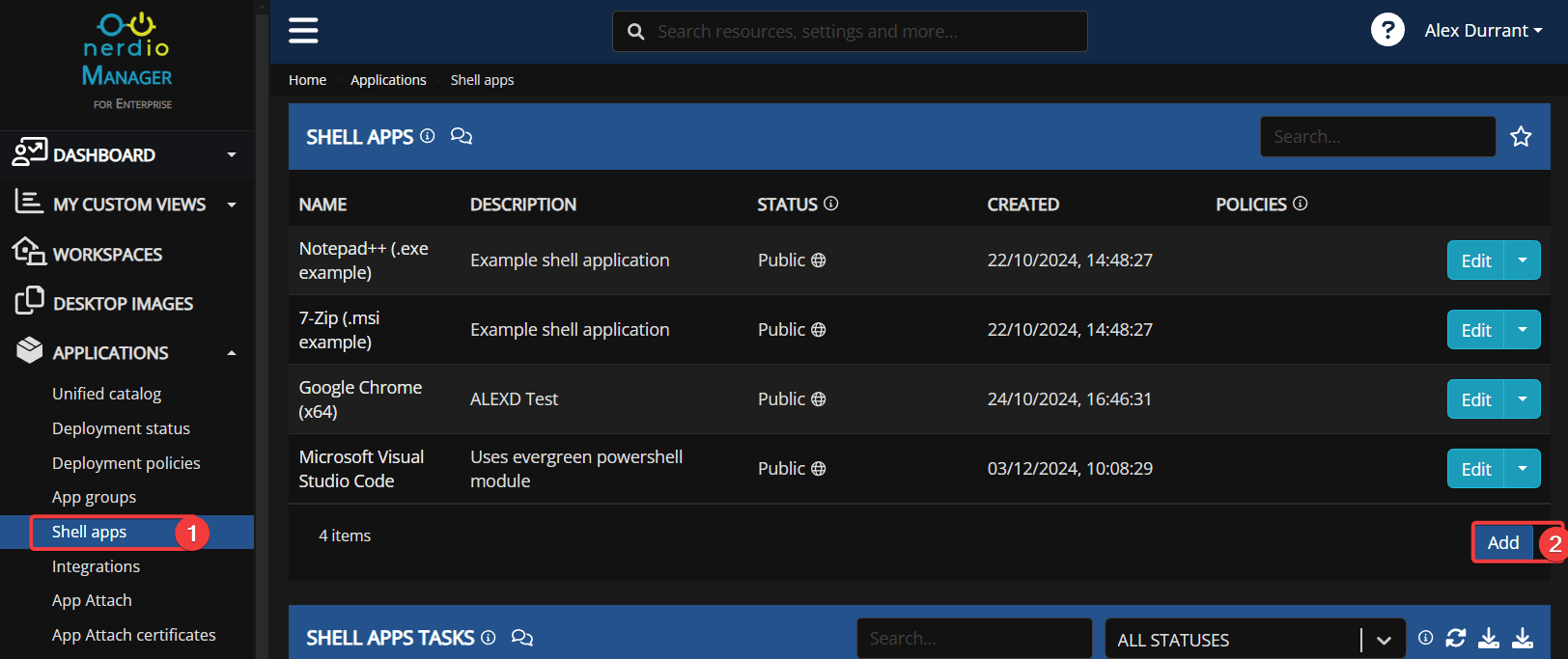Open Edit dropdown arrow for Notepad++
The height and width of the screenshot is (659, 1568).
[1523, 261]
